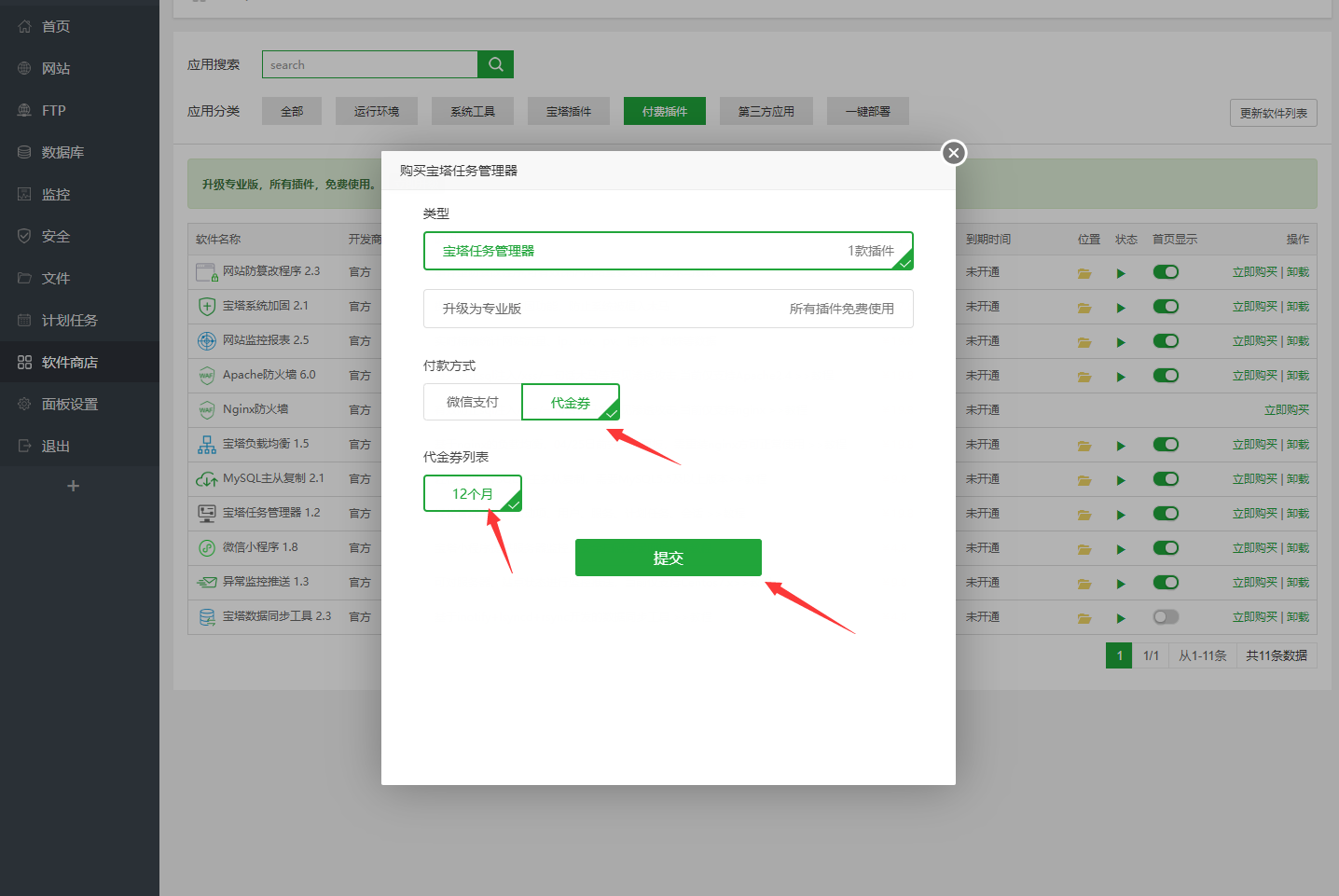Click the search magnifier button
Image resolution: width=1339 pixels, height=896 pixels.
(495, 64)
